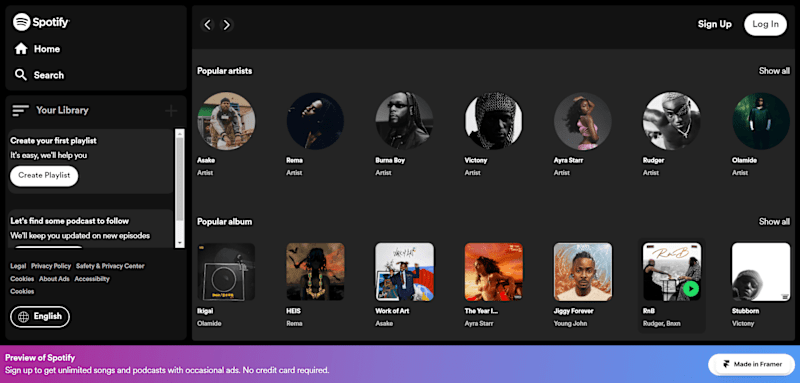This screenshot has height=383, width=800.
Task: Open Rudger artist photo
Action: (x=671, y=121)
